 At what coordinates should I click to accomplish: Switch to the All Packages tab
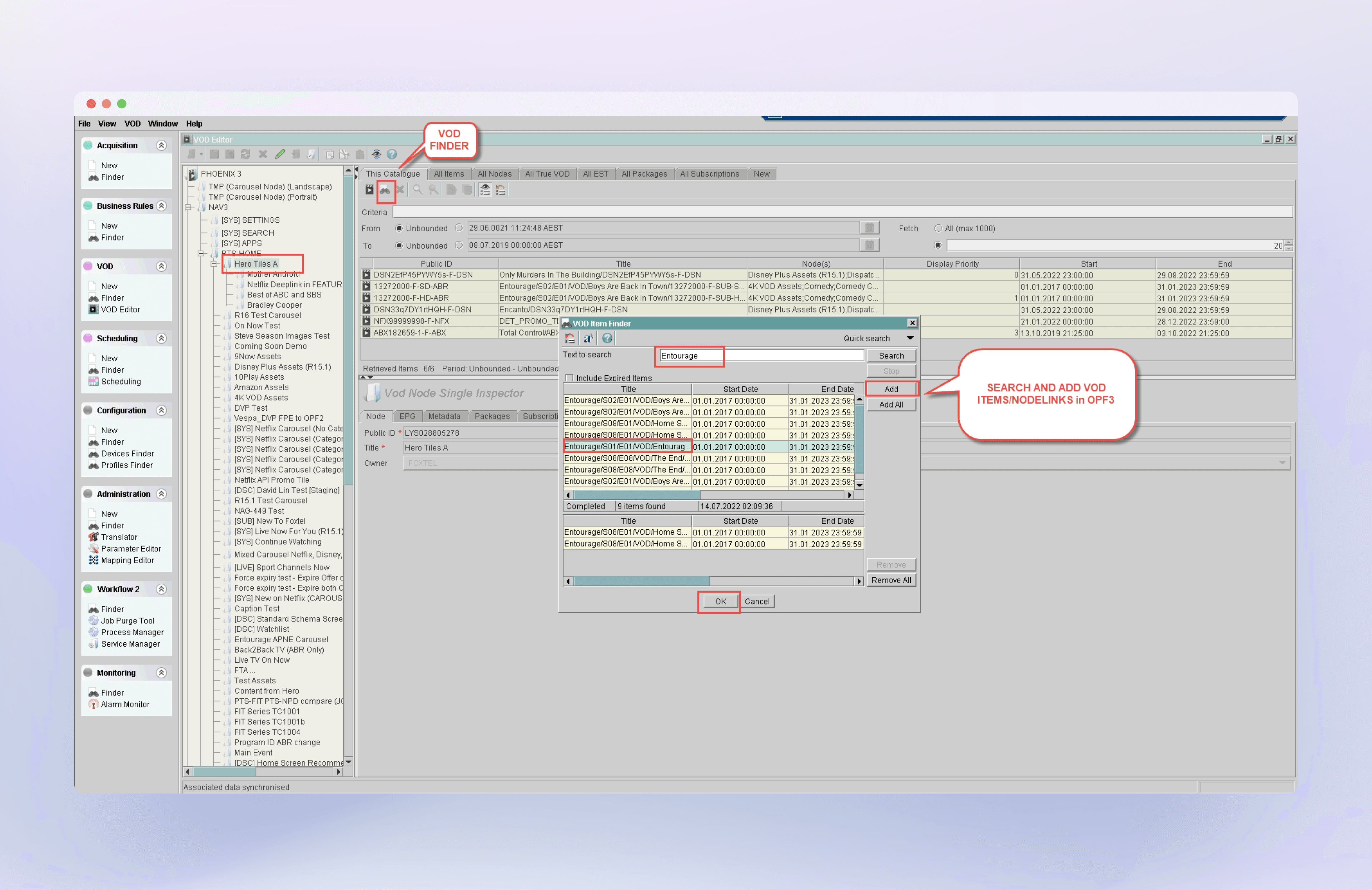click(644, 174)
